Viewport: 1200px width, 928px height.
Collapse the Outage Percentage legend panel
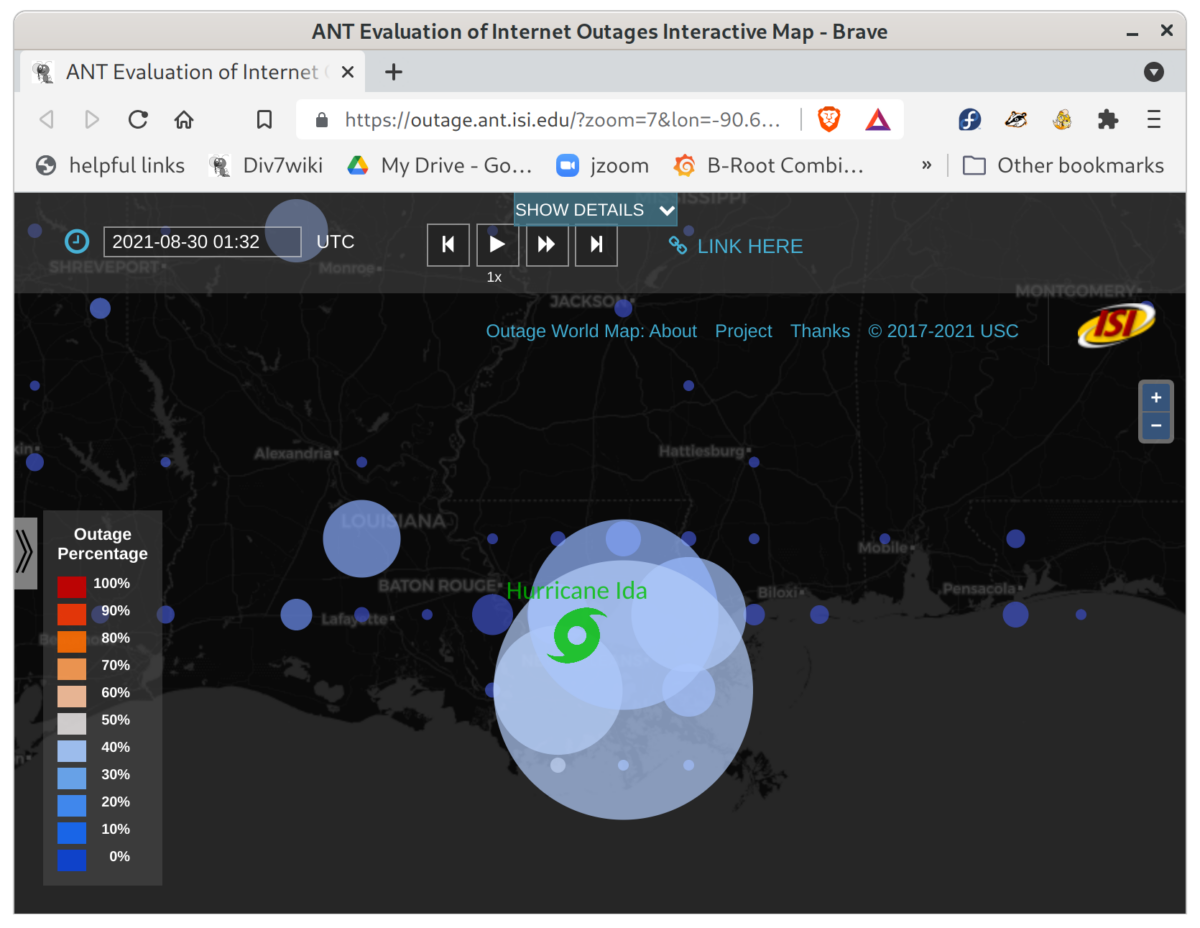coord(23,552)
